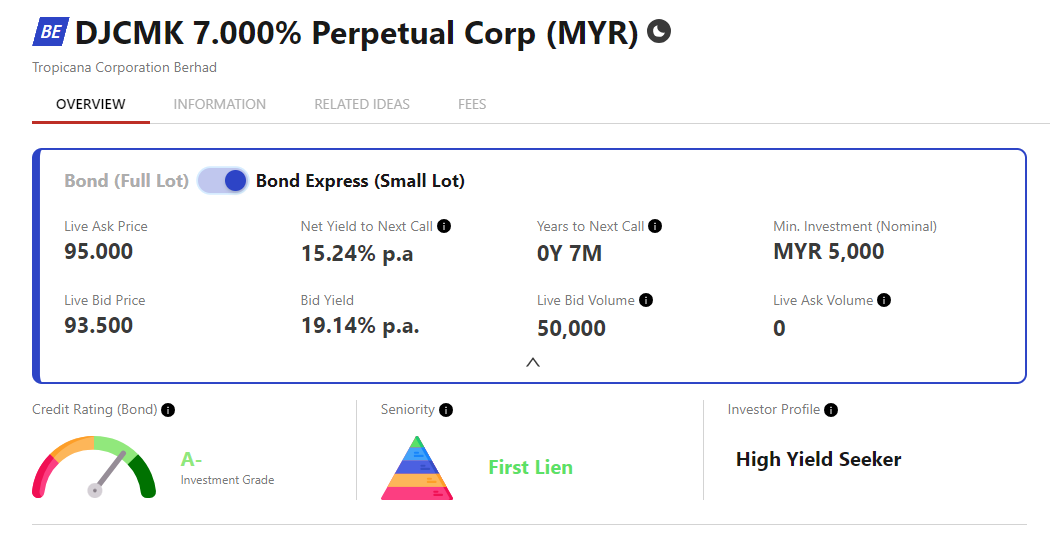This screenshot has height=546, width=1050.
Task: Click the A- rating text
Action: (x=192, y=460)
